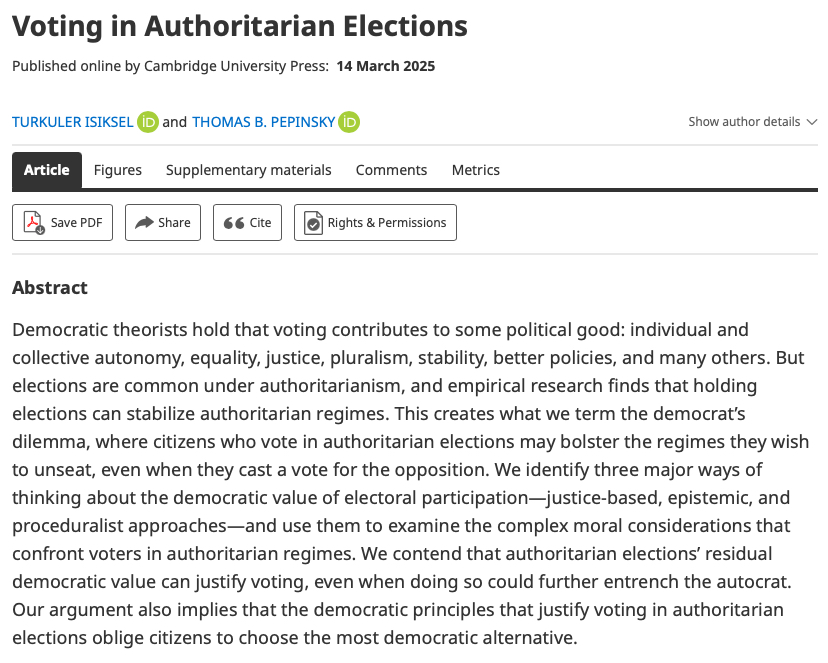View the Metrics tab
828x663 pixels.
coord(476,170)
